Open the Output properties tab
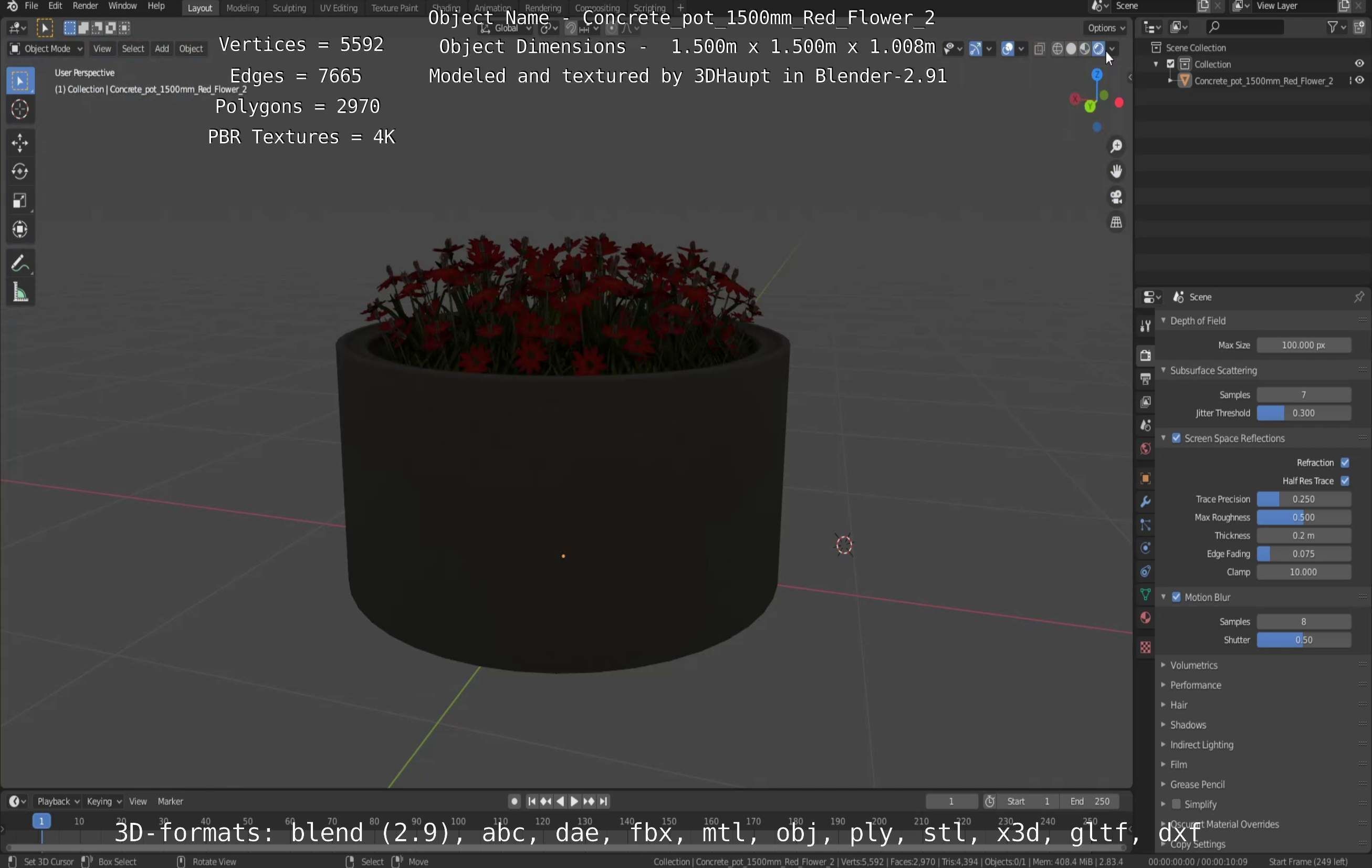1372x868 pixels. coord(1145,379)
